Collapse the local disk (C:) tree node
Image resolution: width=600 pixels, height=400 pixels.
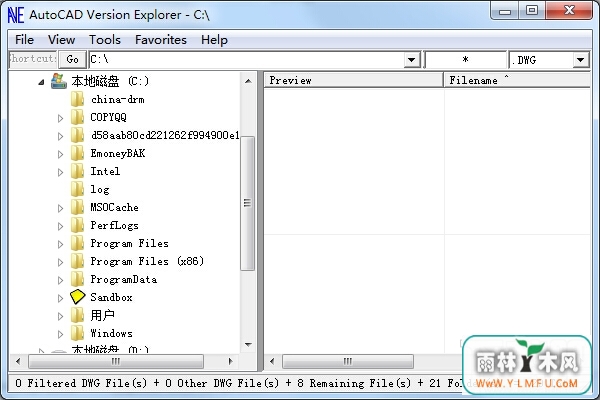click(x=41, y=82)
